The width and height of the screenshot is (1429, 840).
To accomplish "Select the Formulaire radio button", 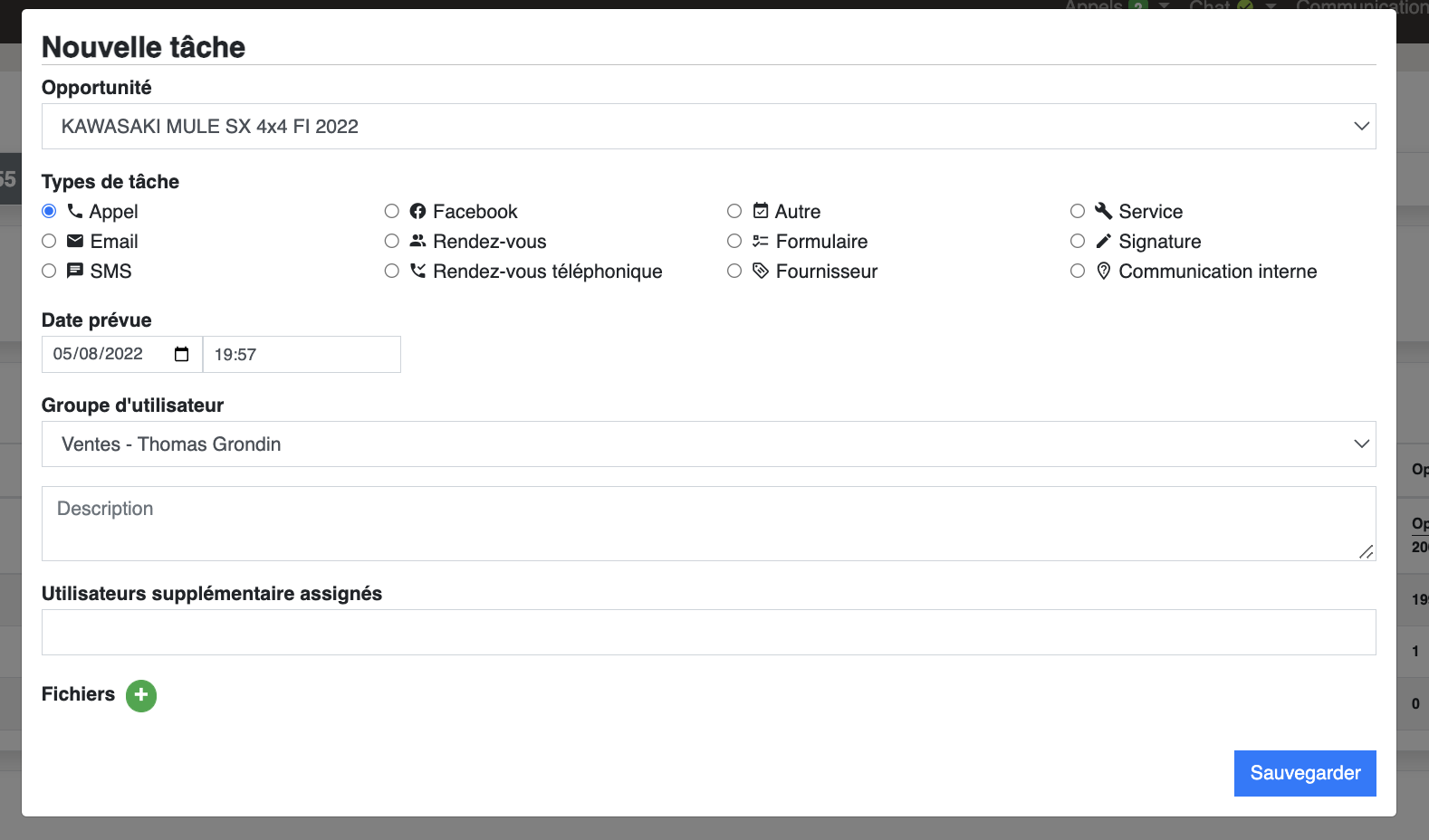I will click(x=734, y=241).
